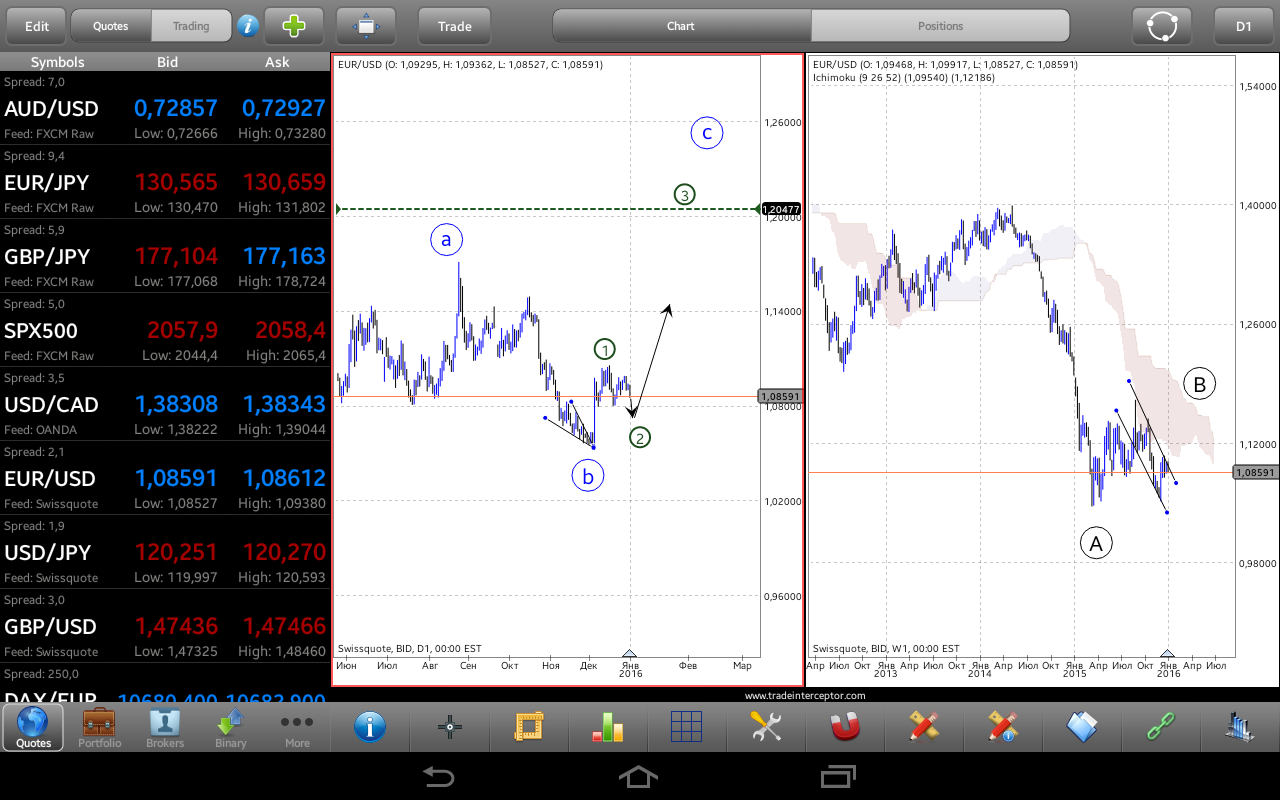The image size is (1280, 800).
Task: Toggle the chart layout move icon
Action: pos(366,26)
